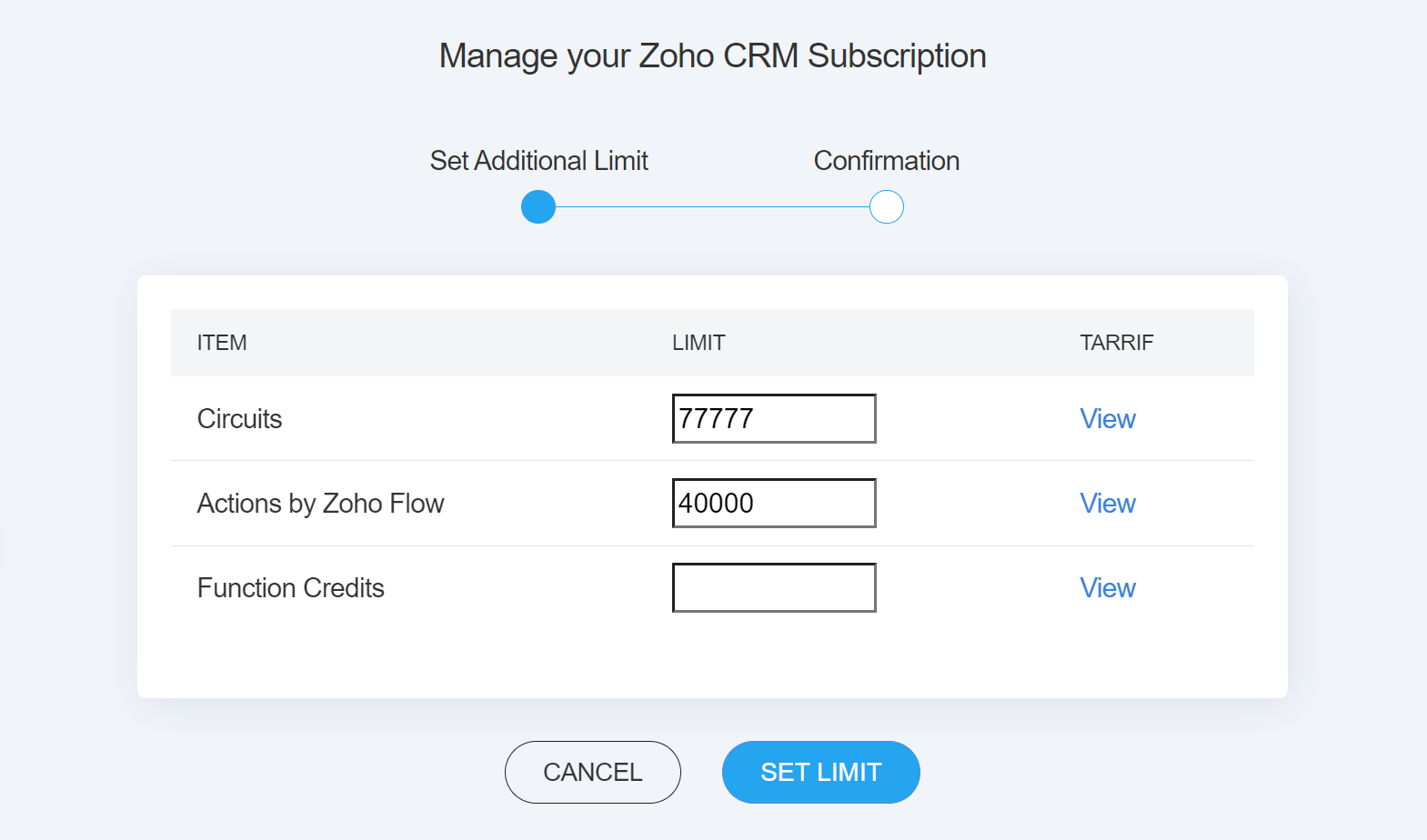The height and width of the screenshot is (840, 1427).
Task: Select the LIMIT column header
Action: [698, 343]
